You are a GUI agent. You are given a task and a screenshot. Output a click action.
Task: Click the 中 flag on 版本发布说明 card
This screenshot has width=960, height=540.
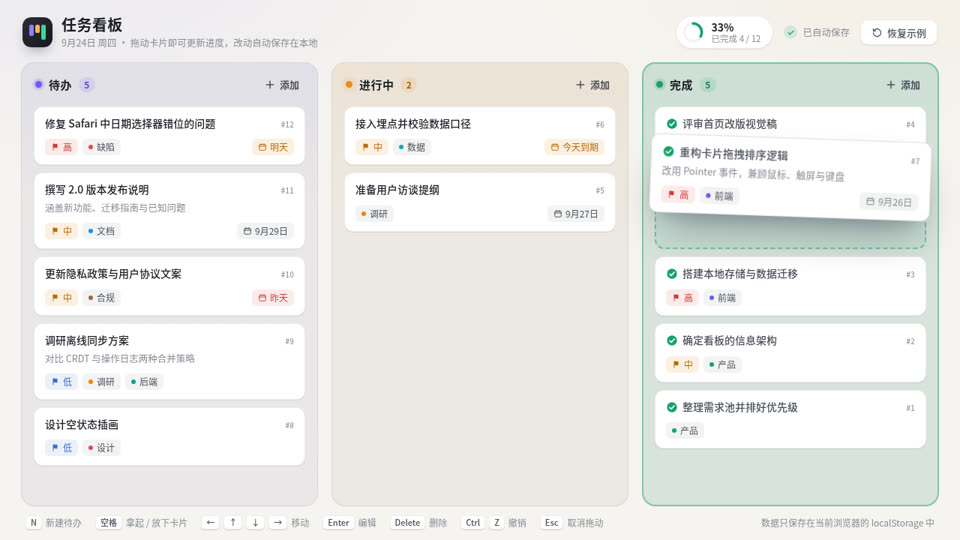pos(61,231)
